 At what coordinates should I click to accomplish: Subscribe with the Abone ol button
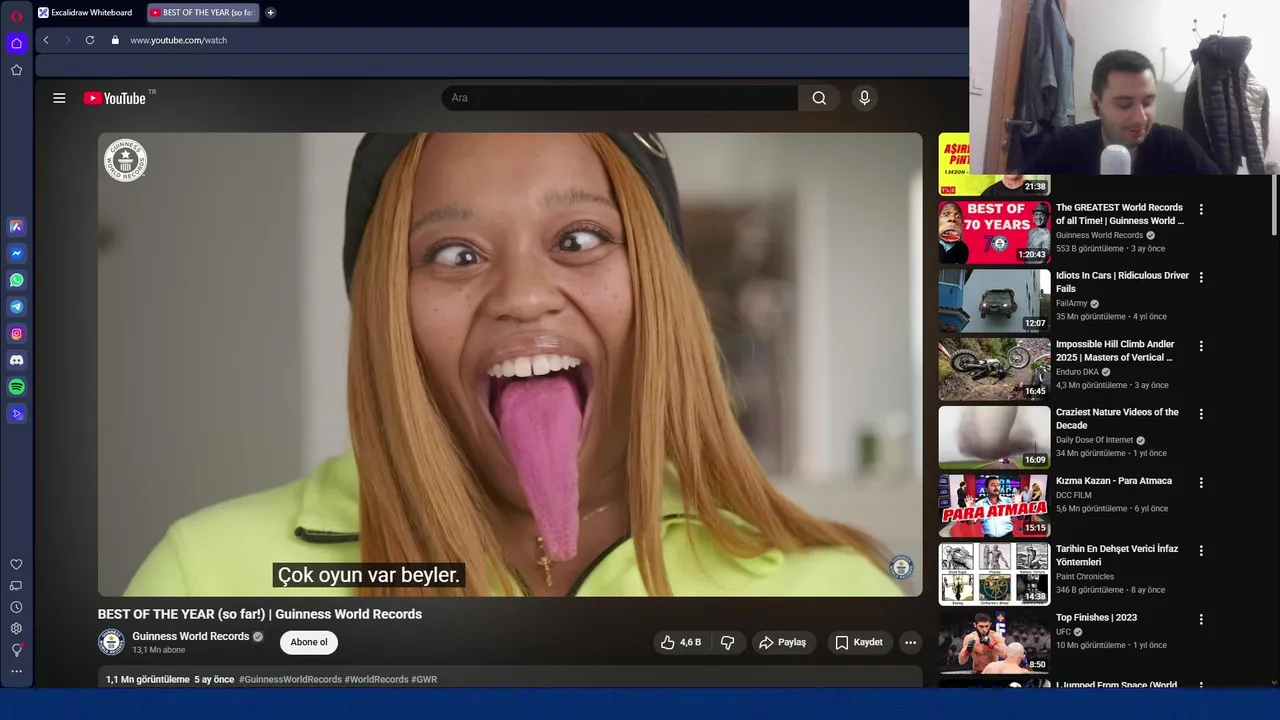(x=309, y=642)
